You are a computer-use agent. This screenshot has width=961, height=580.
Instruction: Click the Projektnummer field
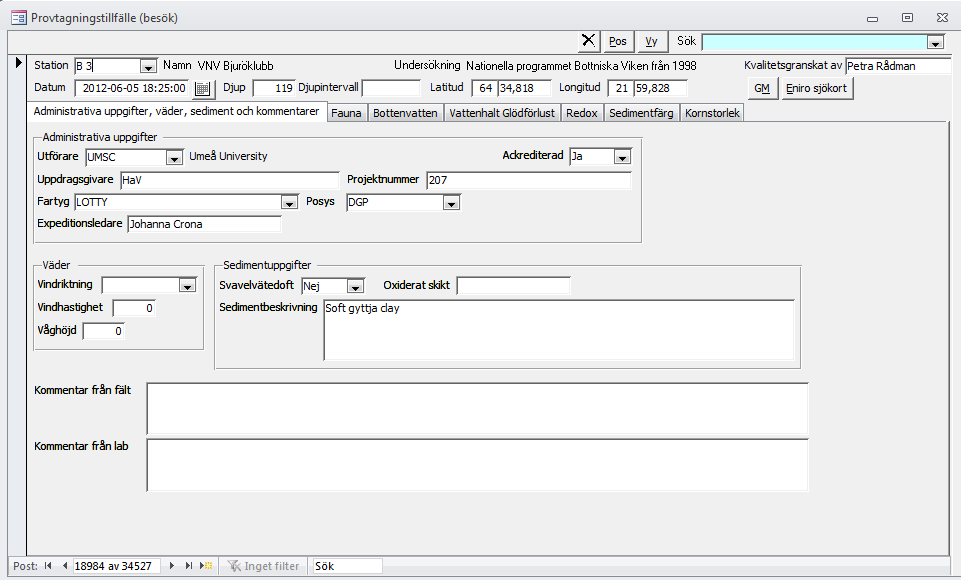529,180
